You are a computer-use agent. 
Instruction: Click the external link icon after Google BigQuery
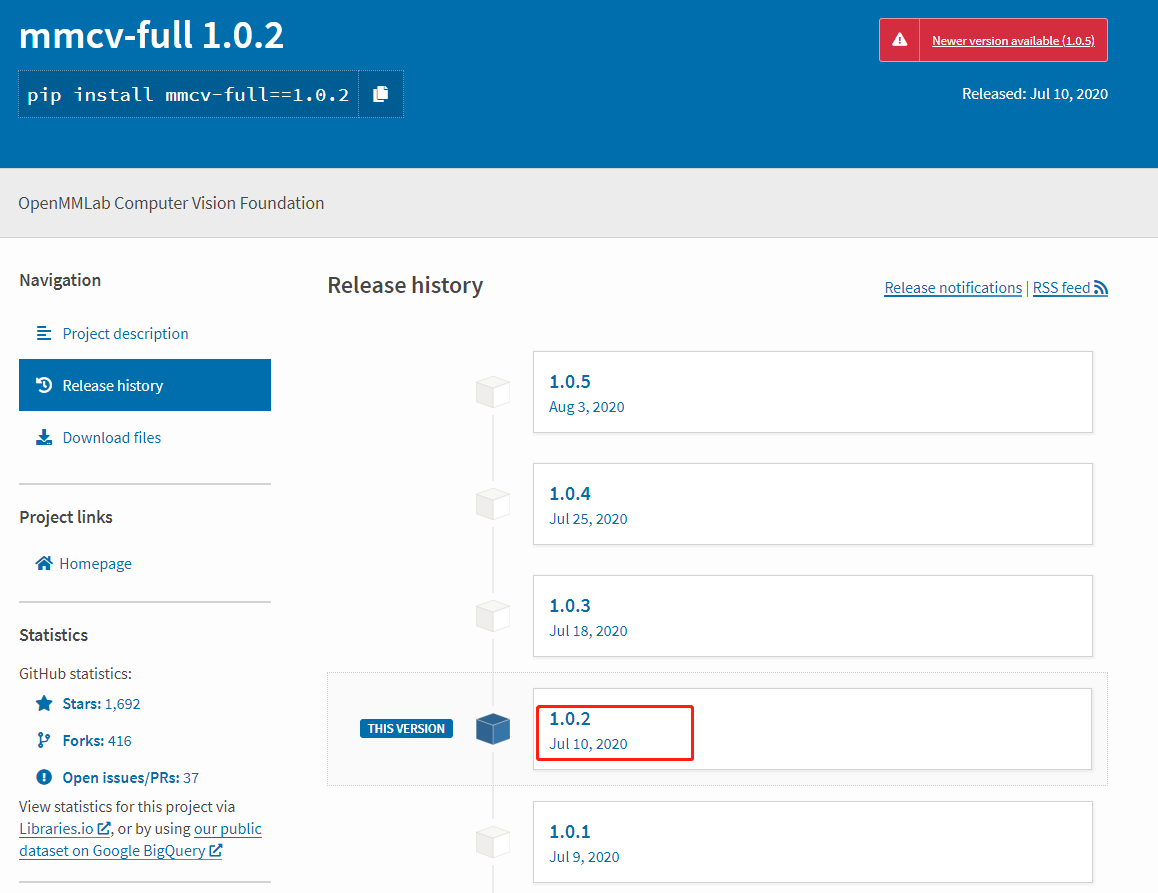pos(216,850)
